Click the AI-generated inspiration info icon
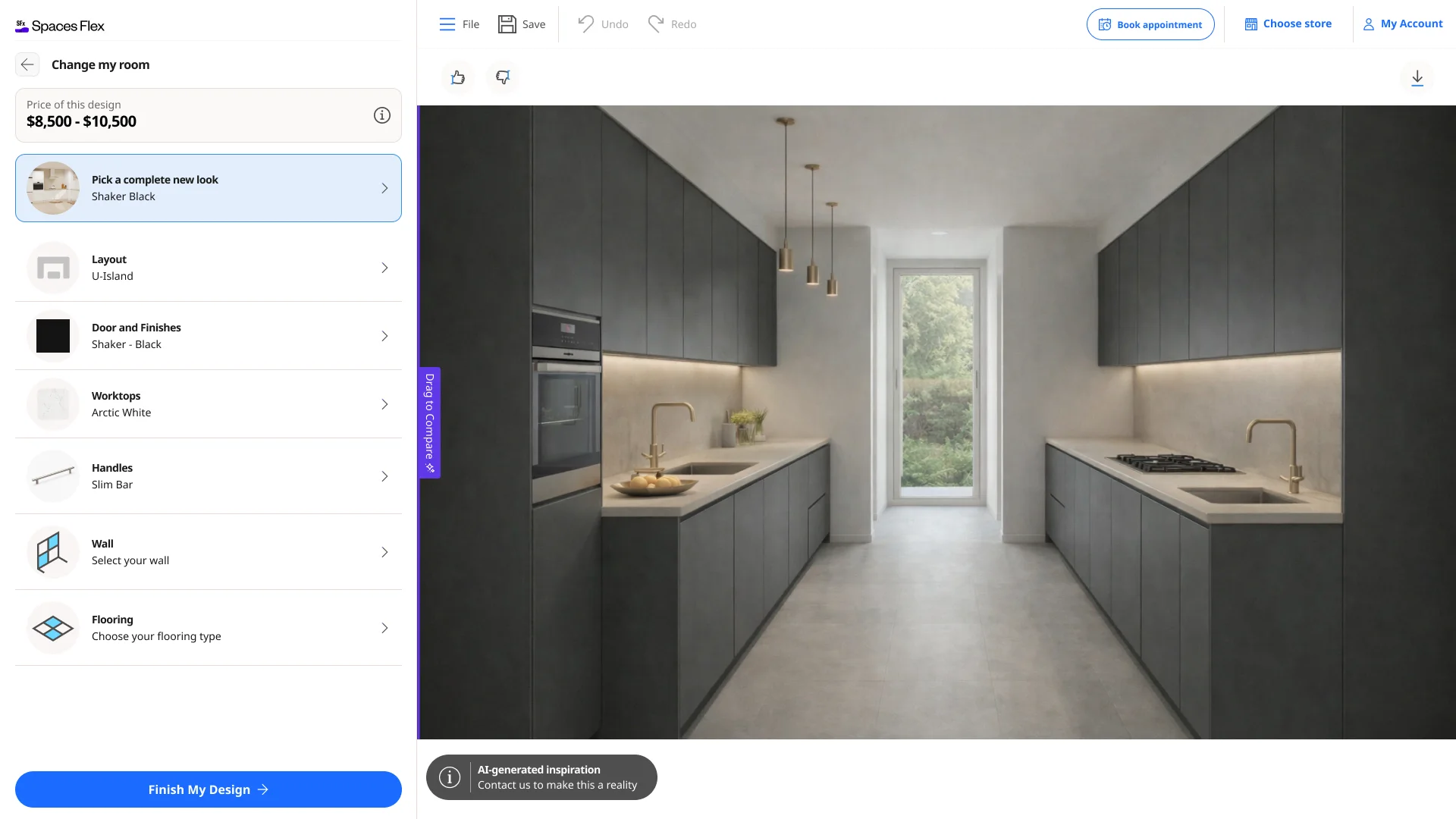This screenshot has width=1456, height=819. [x=450, y=777]
